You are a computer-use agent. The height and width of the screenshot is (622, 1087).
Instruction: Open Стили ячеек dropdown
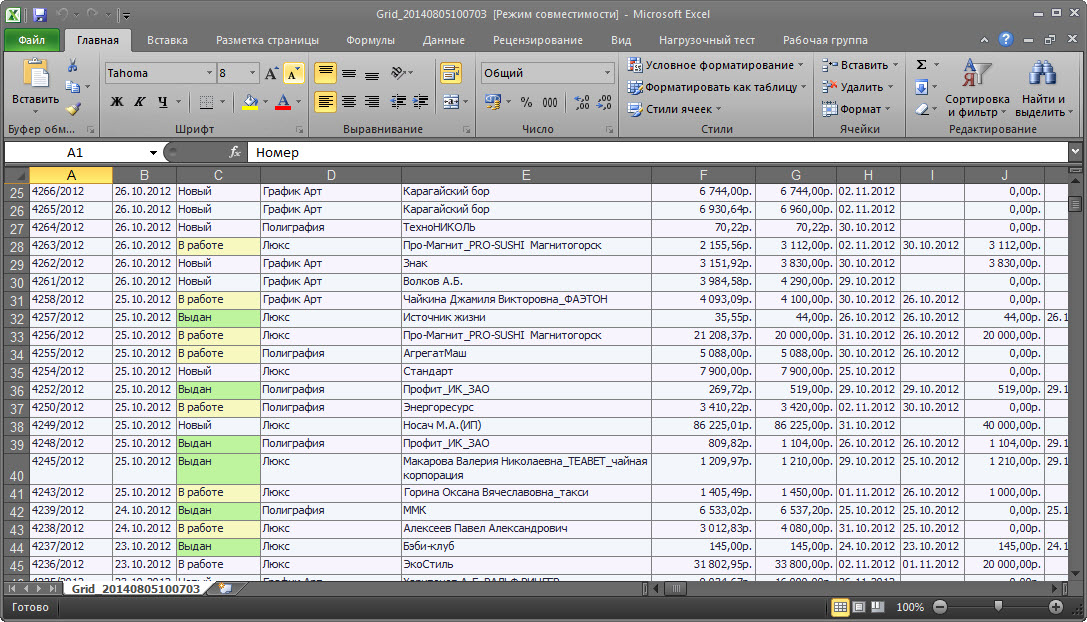click(x=675, y=109)
